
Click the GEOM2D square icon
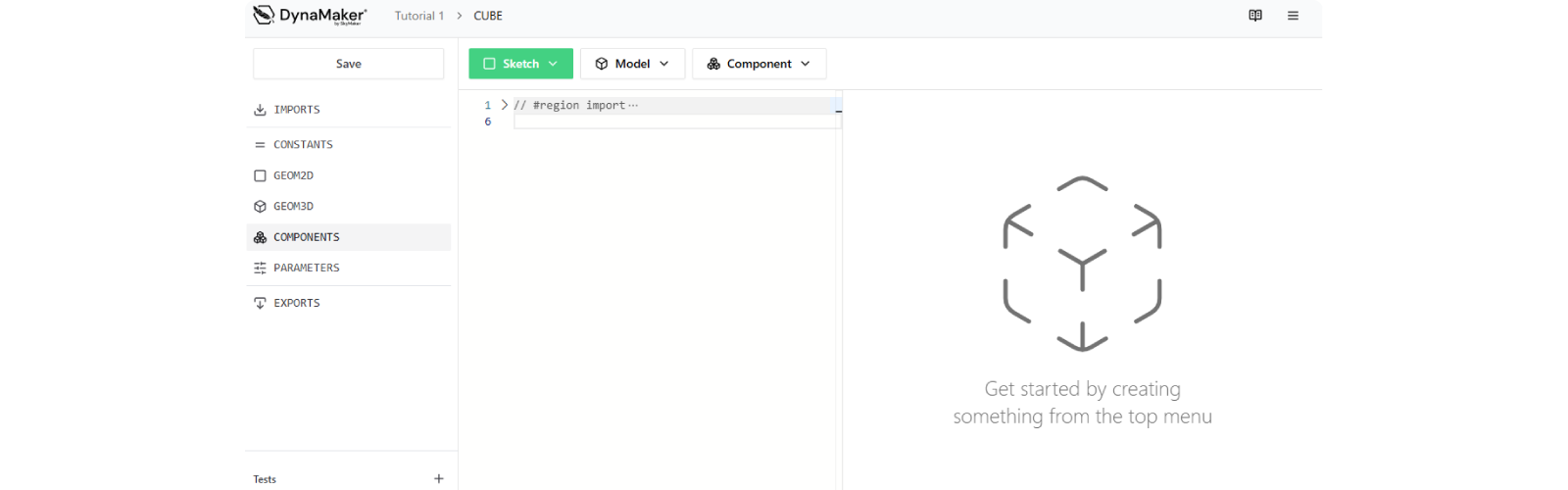(260, 175)
